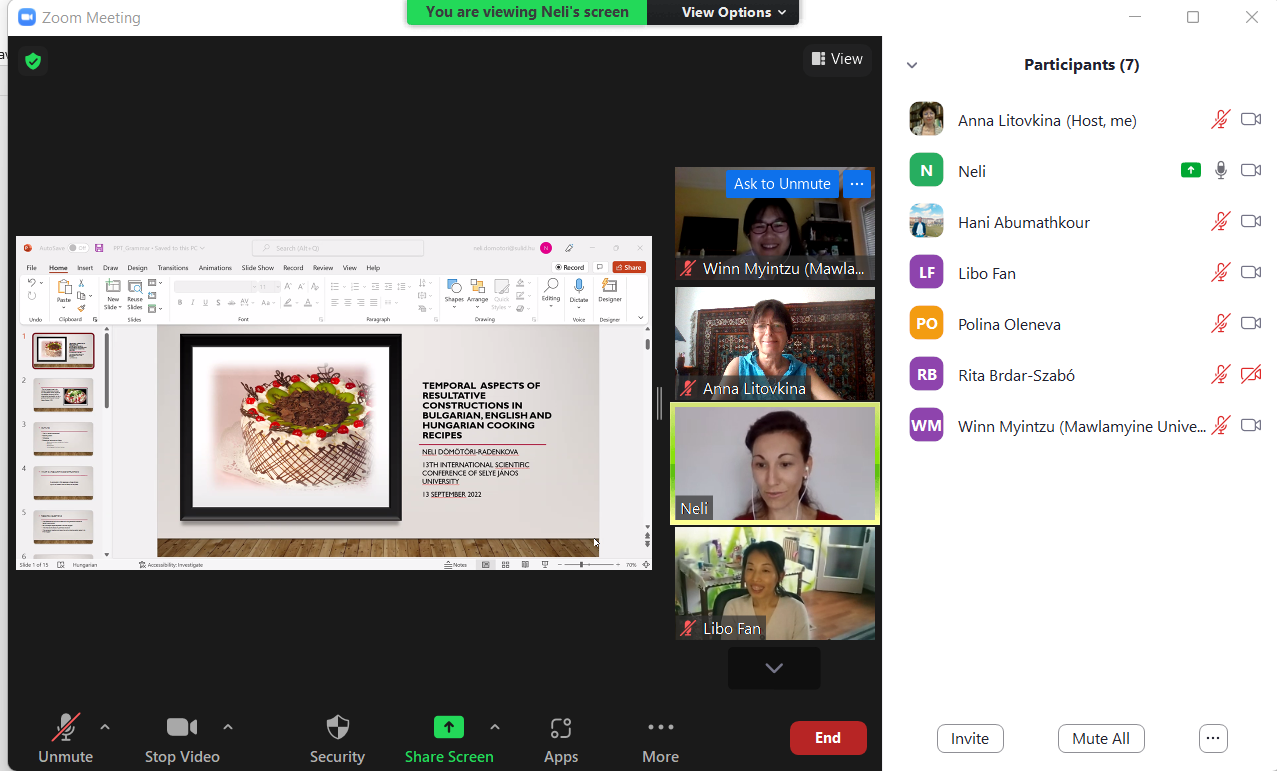Collapse the Participants panel chevron
The image size is (1277, 771).
[x=911, y=65]
